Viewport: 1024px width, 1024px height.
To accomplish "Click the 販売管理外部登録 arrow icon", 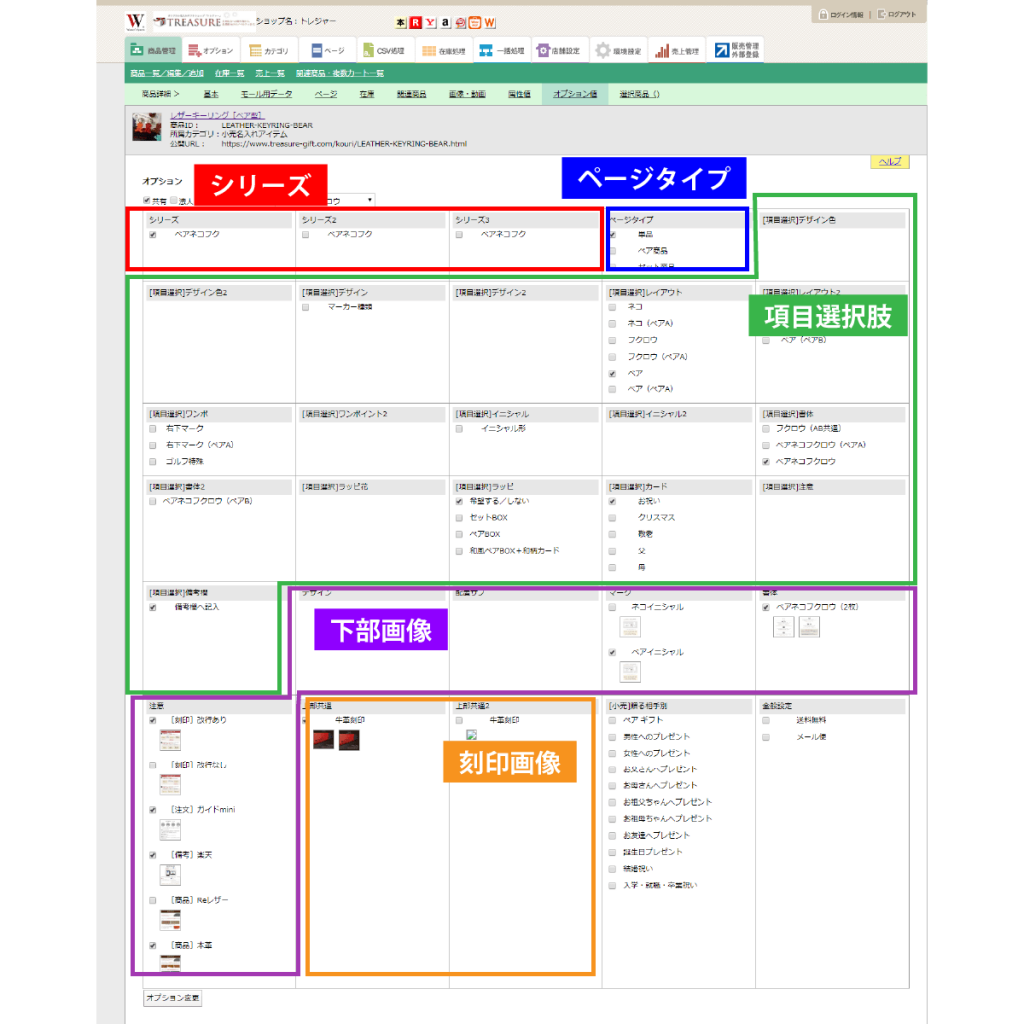I will (722, 51).
